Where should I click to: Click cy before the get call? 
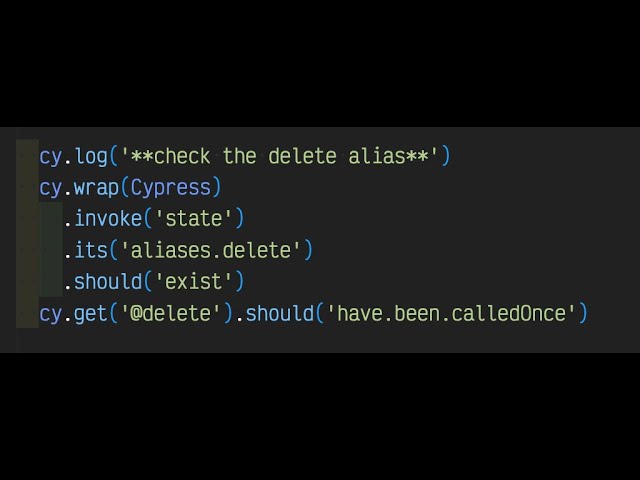pyautogui.click(x=50, y=313)
